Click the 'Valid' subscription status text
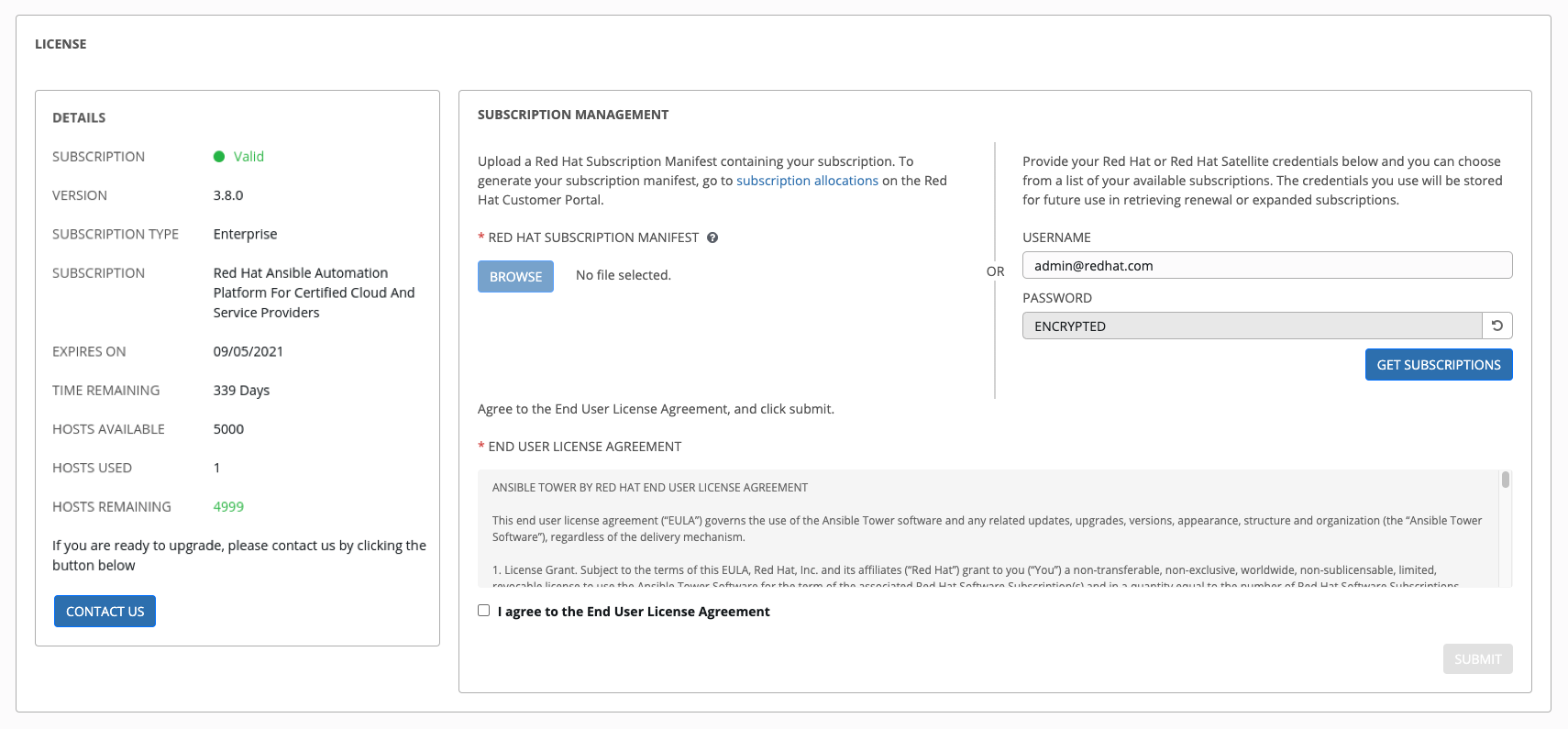The height and width of the screenshot is (729, 1568). [248, 157]
